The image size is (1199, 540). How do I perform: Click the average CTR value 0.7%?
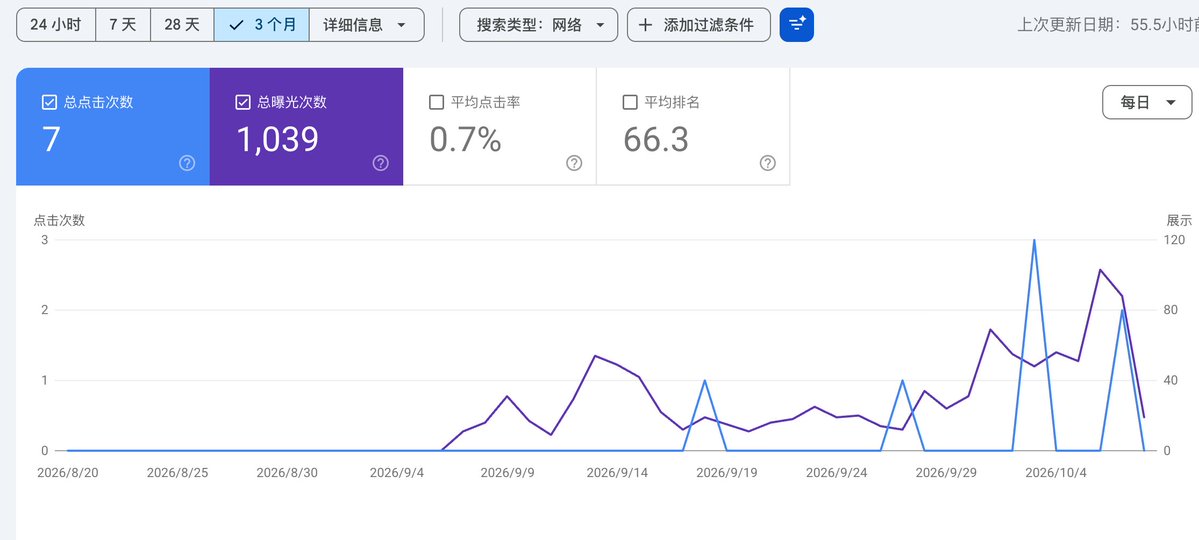(466, 139)
